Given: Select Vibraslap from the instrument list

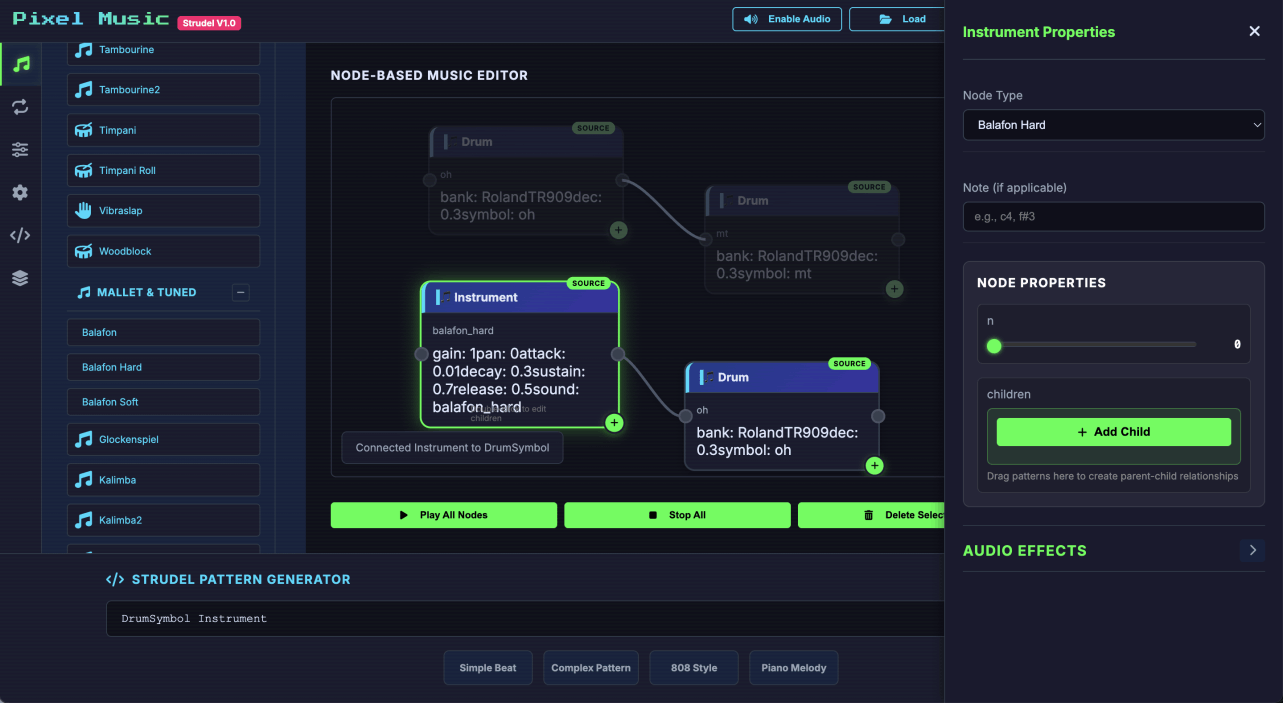Looking at the screenshot, I should [x=163, y=211].
